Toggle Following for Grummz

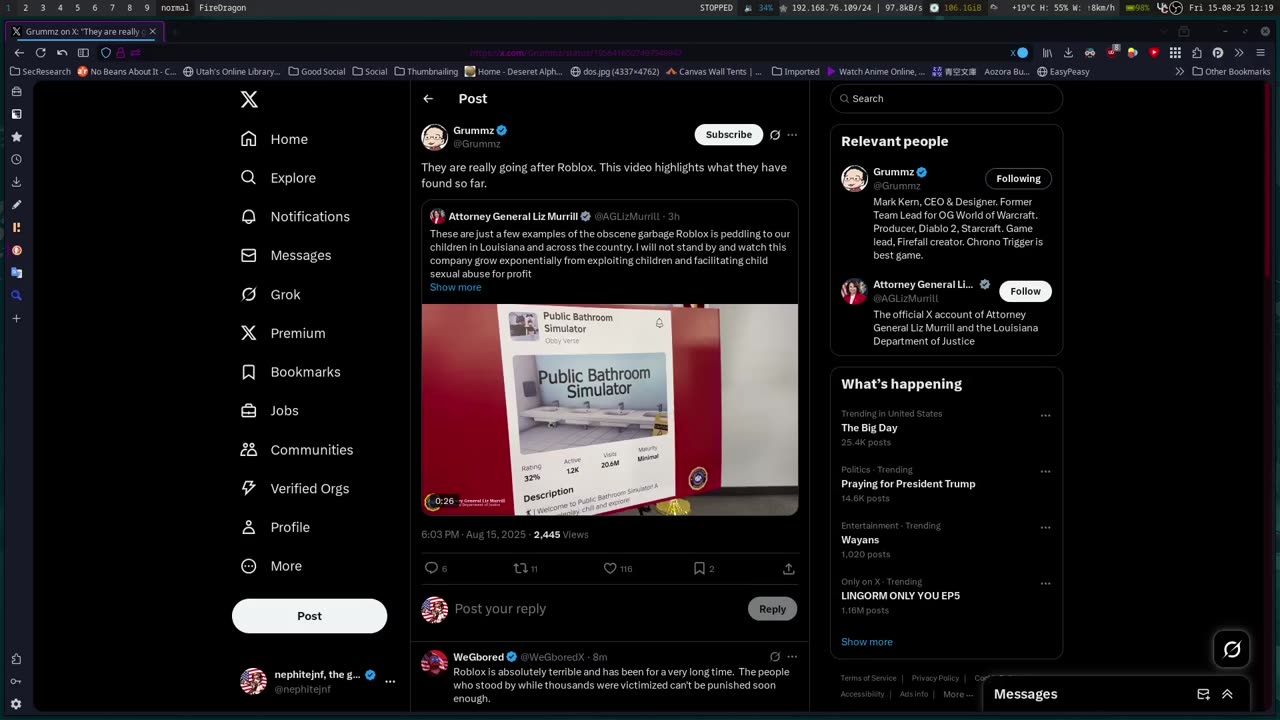tap(1018, 179)
